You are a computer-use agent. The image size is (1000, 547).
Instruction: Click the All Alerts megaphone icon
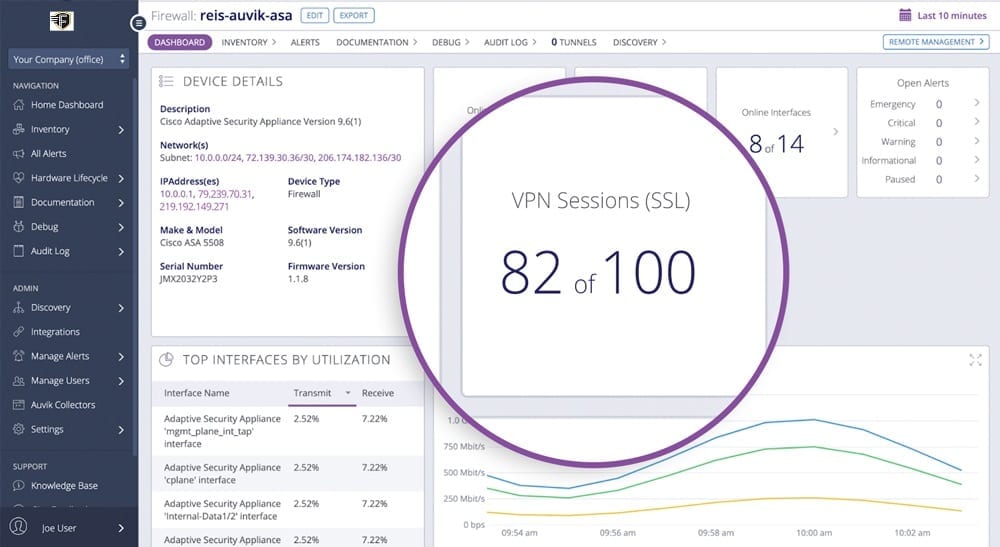[x=18, y=154]
